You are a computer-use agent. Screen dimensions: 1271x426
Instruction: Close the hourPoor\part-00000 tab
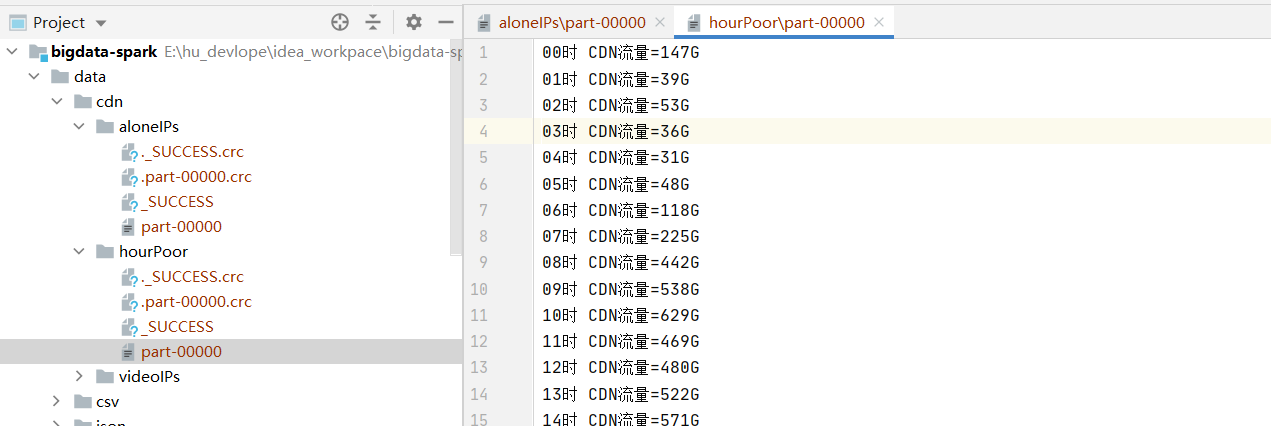tap(878, 22)
